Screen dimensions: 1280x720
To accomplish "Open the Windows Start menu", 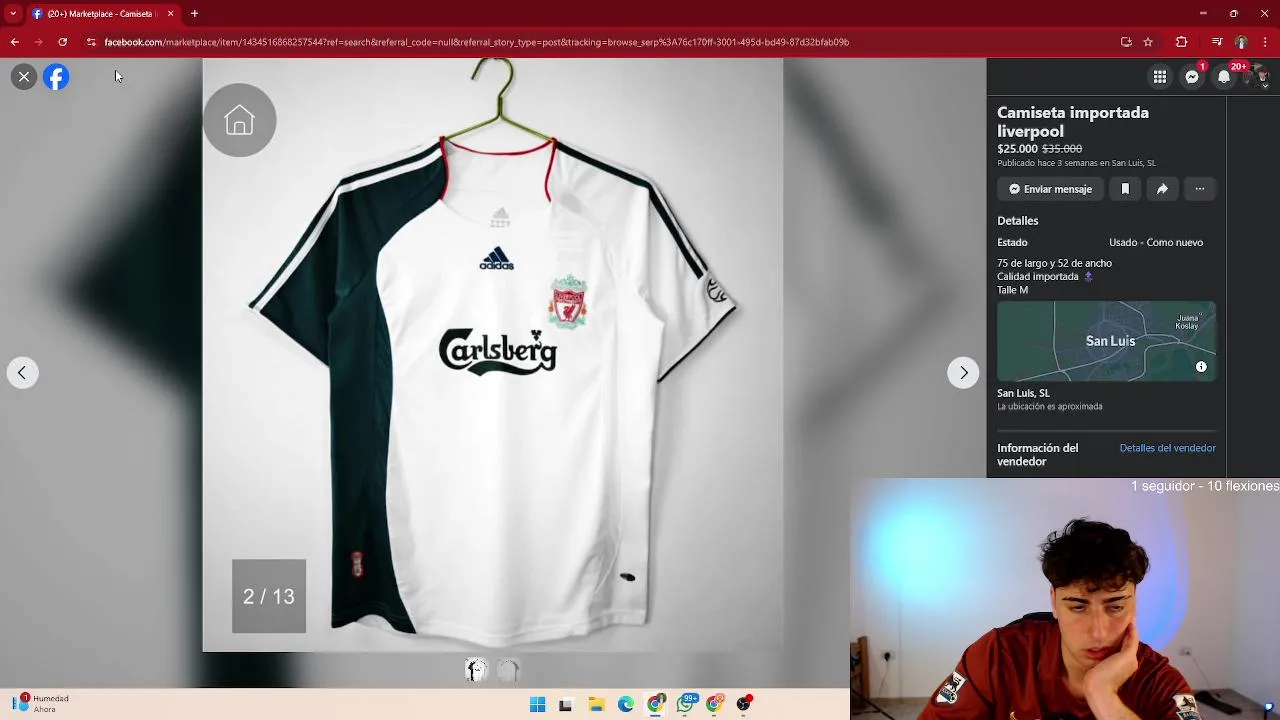I will click(x=537, y=704).
